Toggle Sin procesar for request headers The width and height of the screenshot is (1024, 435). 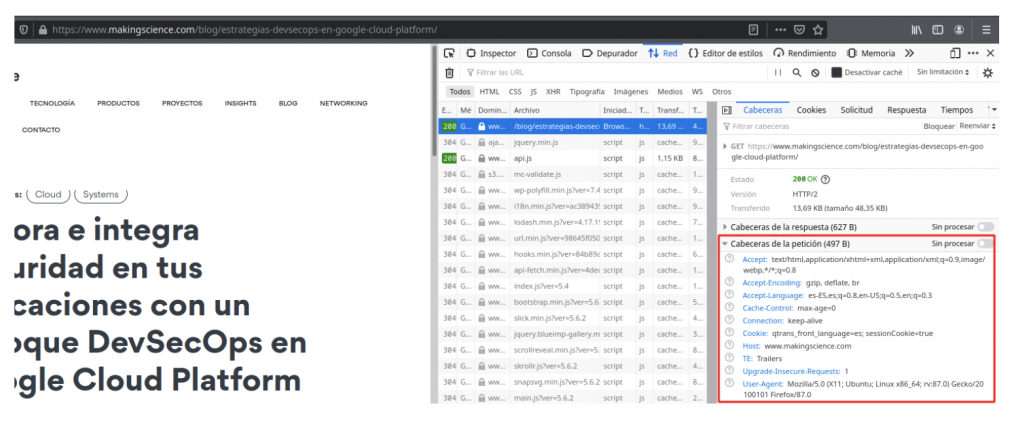(986, 243)
